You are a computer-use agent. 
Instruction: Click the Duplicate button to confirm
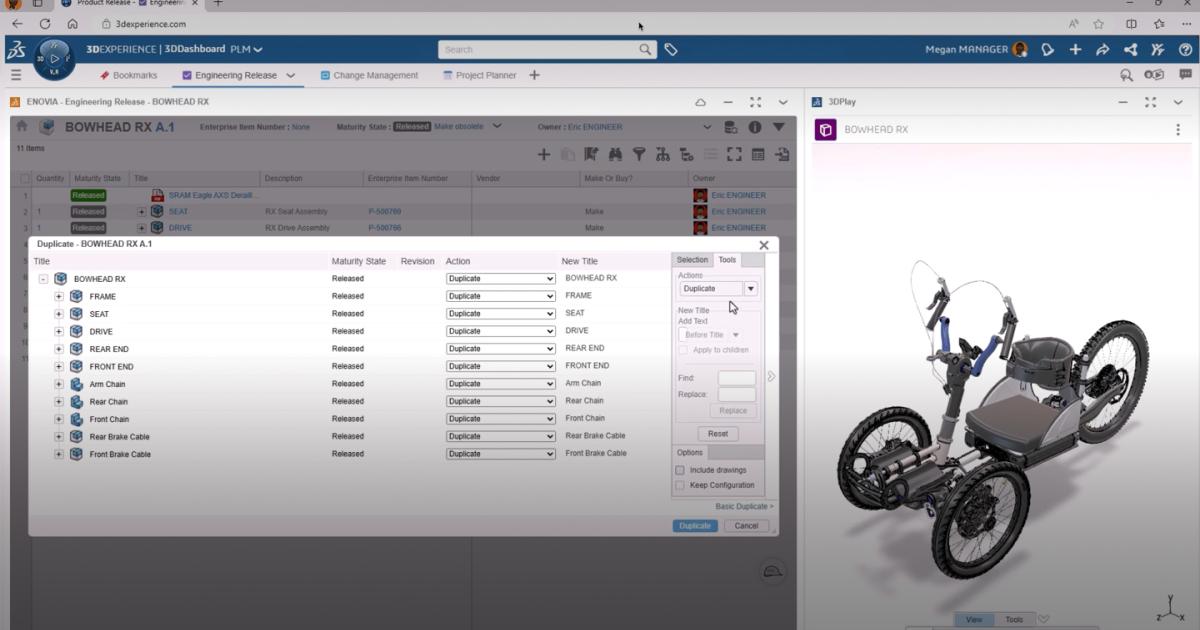point(694,525)
